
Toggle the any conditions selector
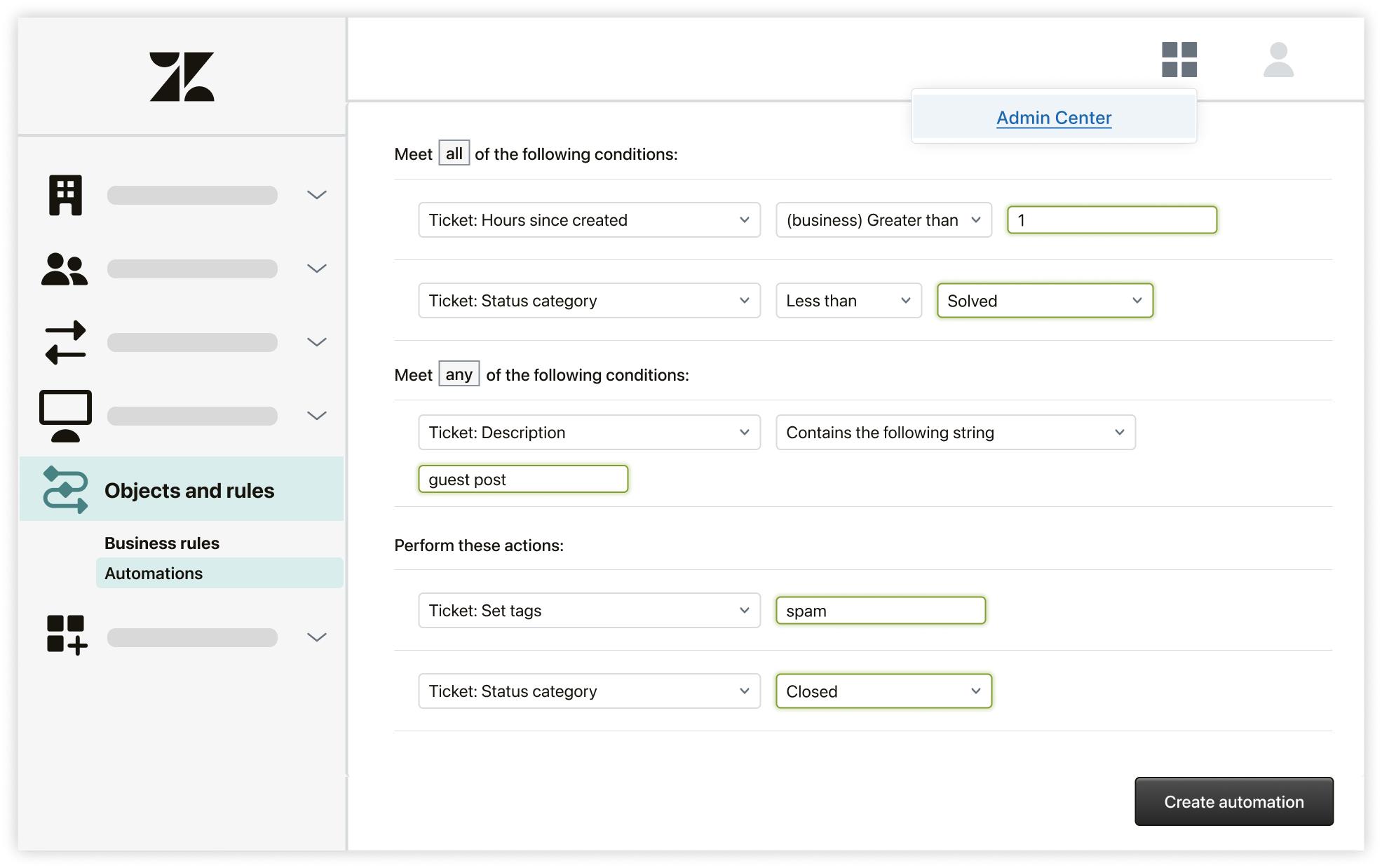[x=459, y=374]
